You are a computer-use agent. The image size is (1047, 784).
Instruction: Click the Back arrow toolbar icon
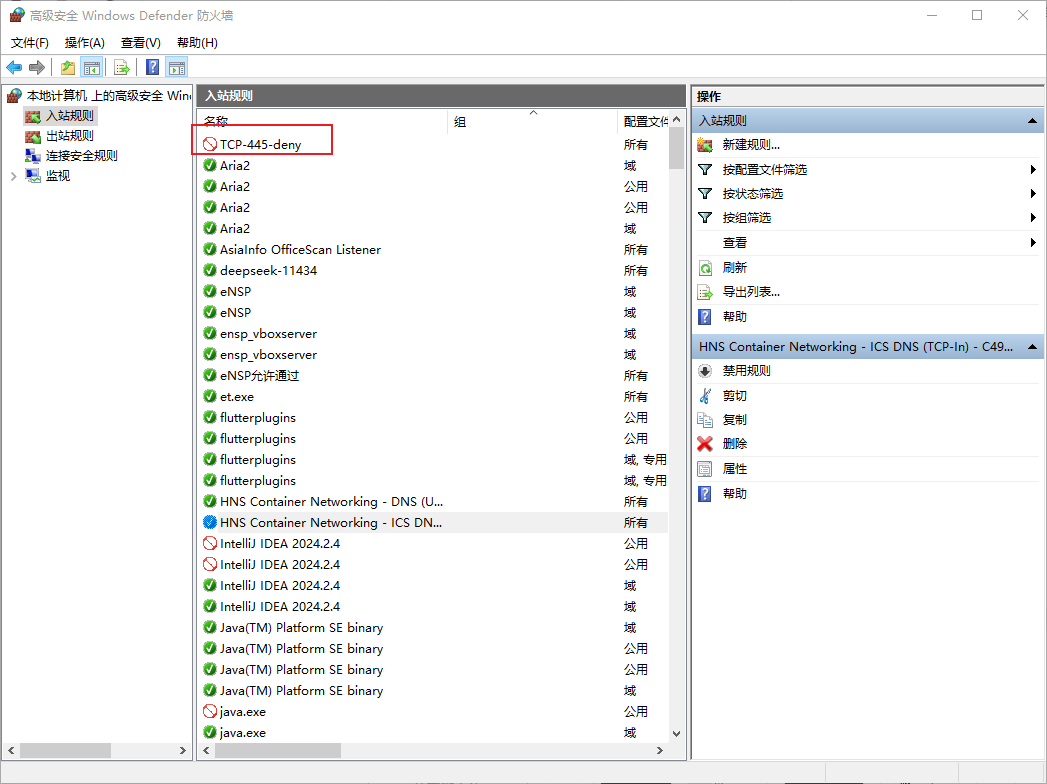click(14, 67)
